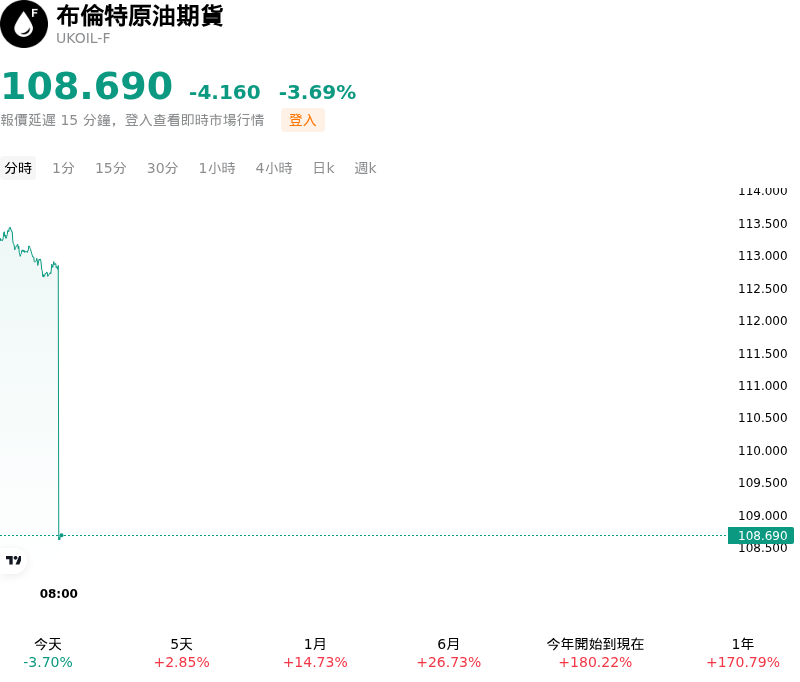Viewport: 800px width, 682px height.
Task: Open the TradingView logo icon
Action: click(x=13, y=560)
